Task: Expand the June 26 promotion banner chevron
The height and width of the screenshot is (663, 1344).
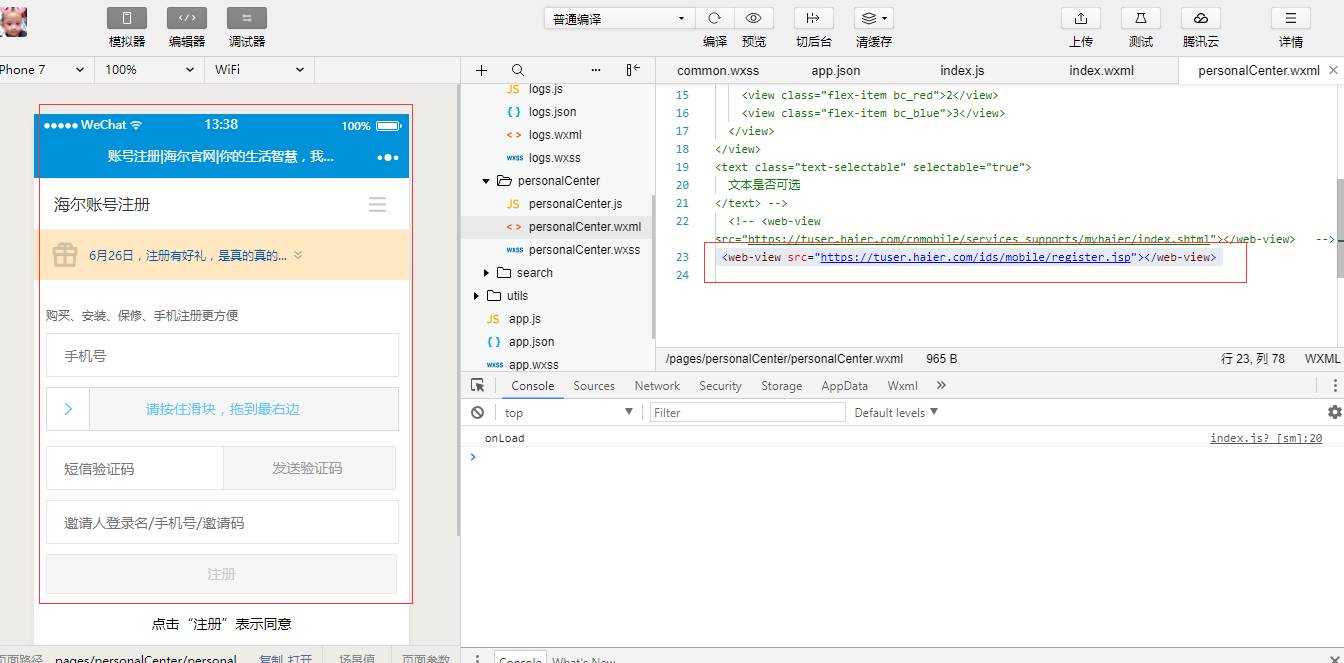Action: pyautogui.click(x=298, y=255)
